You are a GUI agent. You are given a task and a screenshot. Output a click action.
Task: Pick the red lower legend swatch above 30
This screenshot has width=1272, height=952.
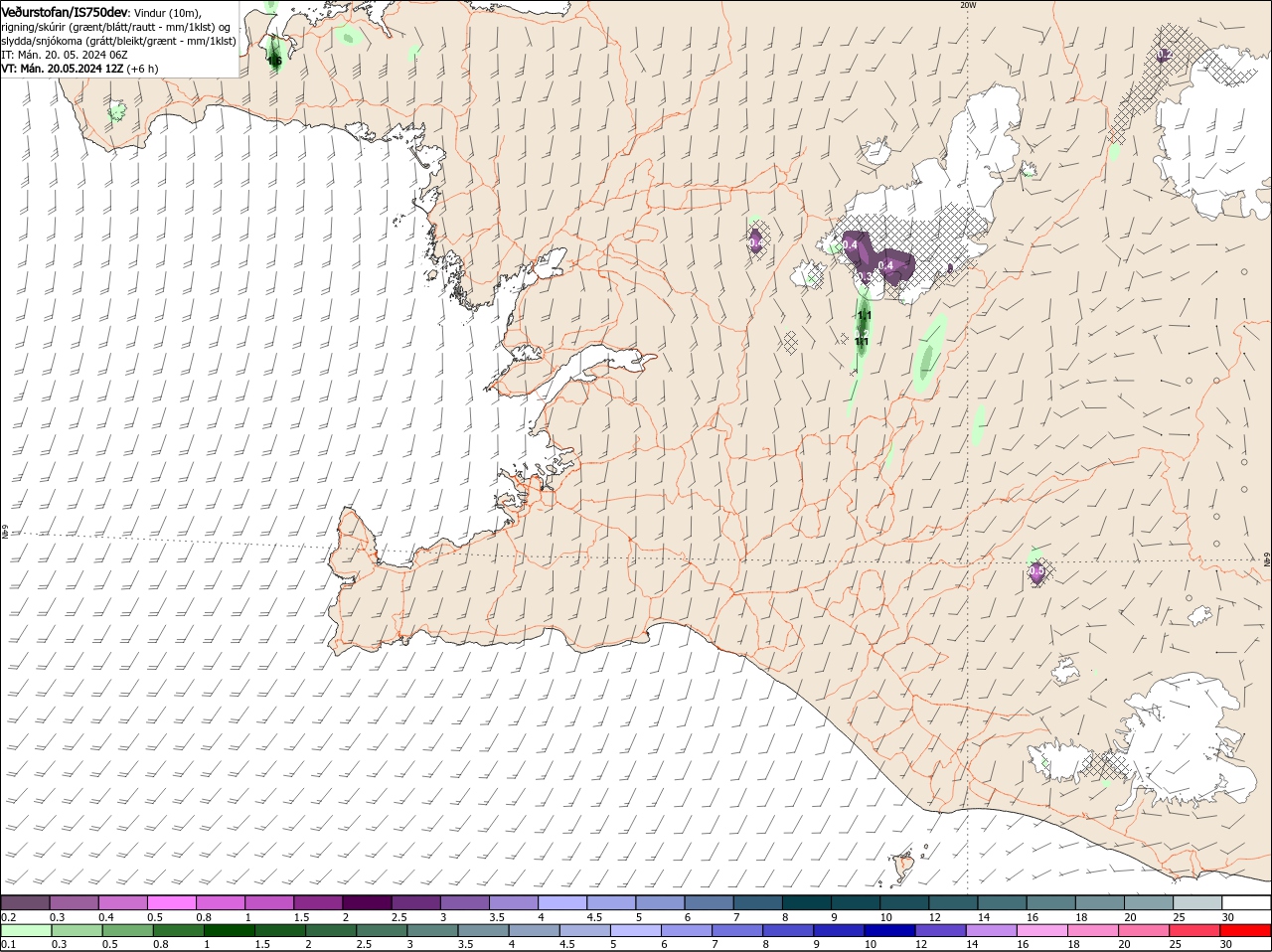1246,930
